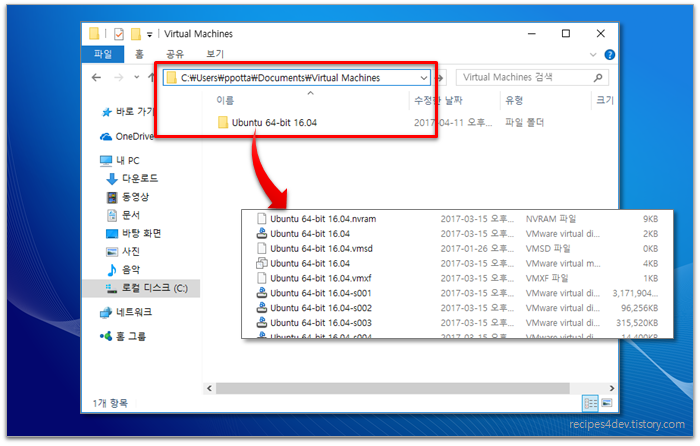Click the new folder icon in title bar
This screenshot has width=700, height=446.
coord(136,34)
